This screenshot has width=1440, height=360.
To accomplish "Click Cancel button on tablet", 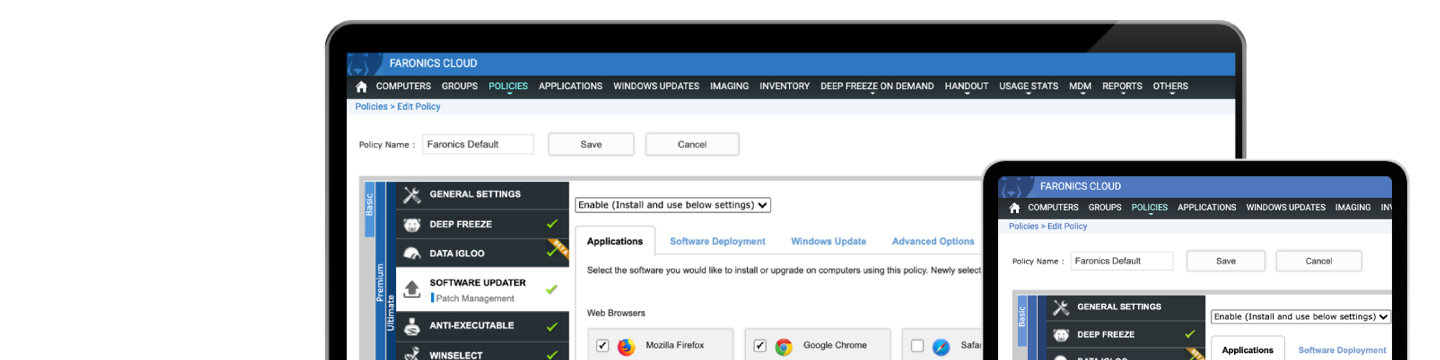I will click(1319, 261).
